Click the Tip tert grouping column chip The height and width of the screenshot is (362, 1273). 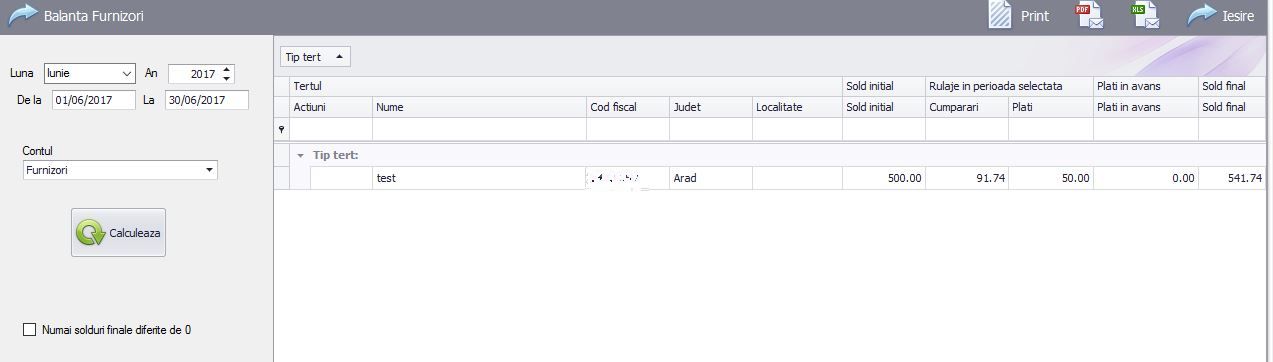coord(315,57)
